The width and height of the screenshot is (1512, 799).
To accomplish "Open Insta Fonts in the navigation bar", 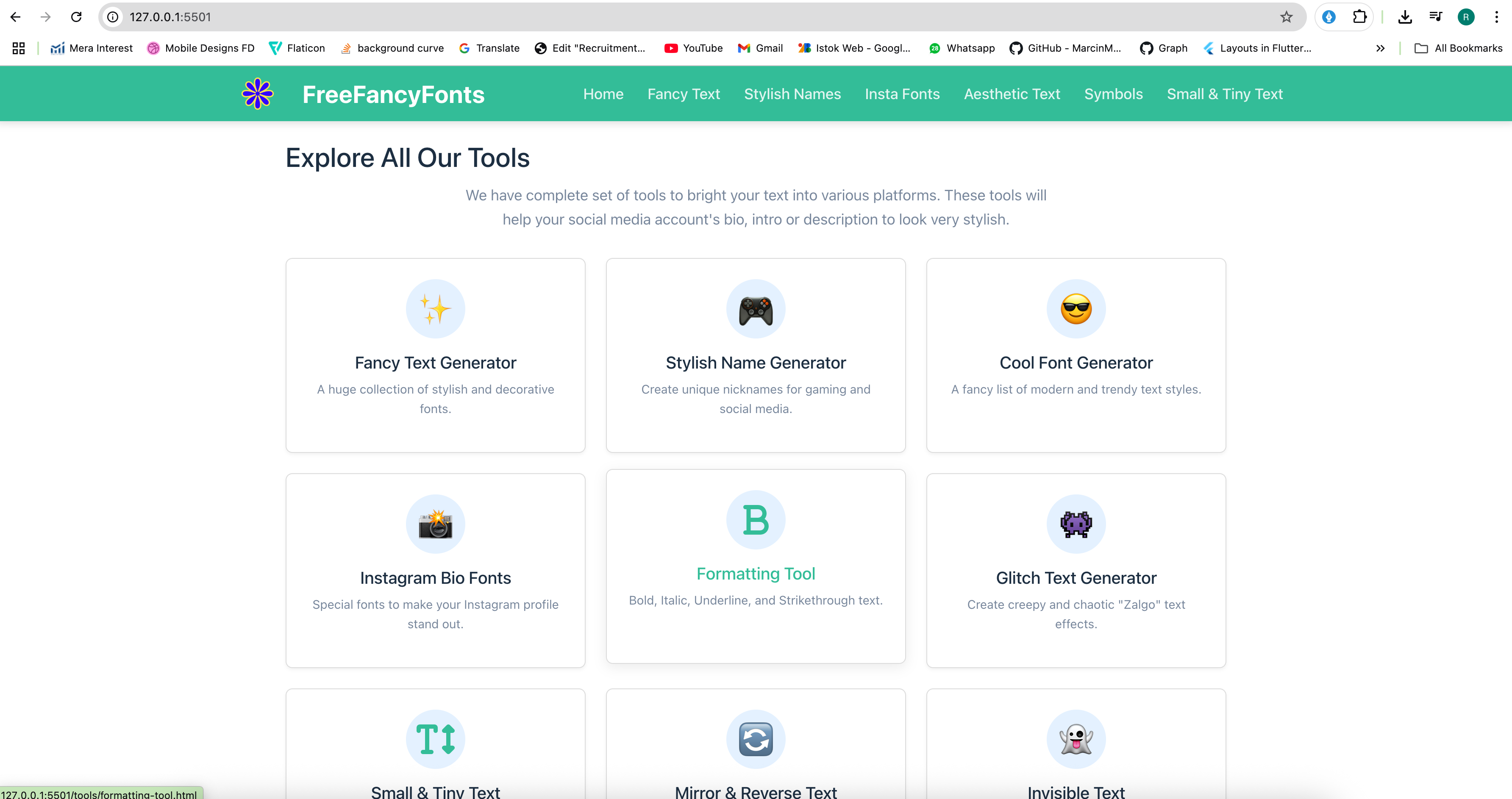I will click(902, 94).
